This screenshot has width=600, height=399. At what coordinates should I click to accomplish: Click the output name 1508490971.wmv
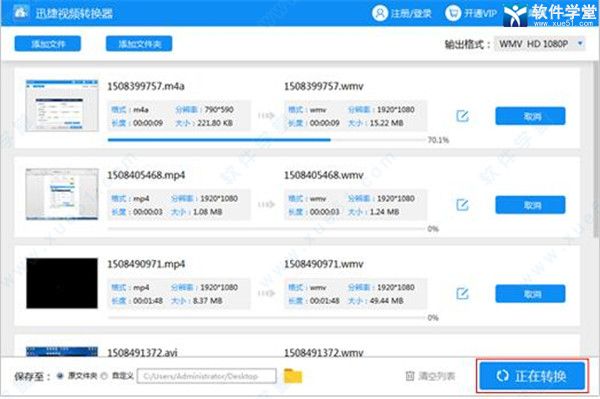[x=323, y=264]
